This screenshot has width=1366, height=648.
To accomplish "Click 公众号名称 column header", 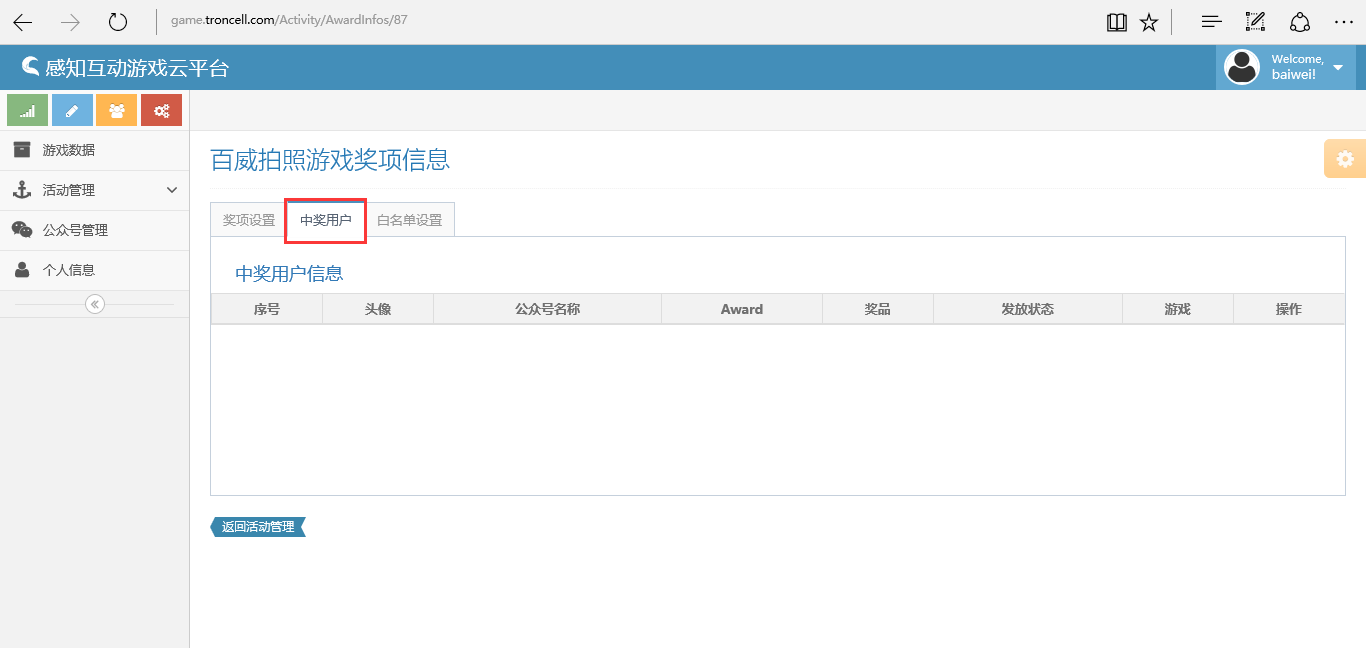I will click(547, 309).
